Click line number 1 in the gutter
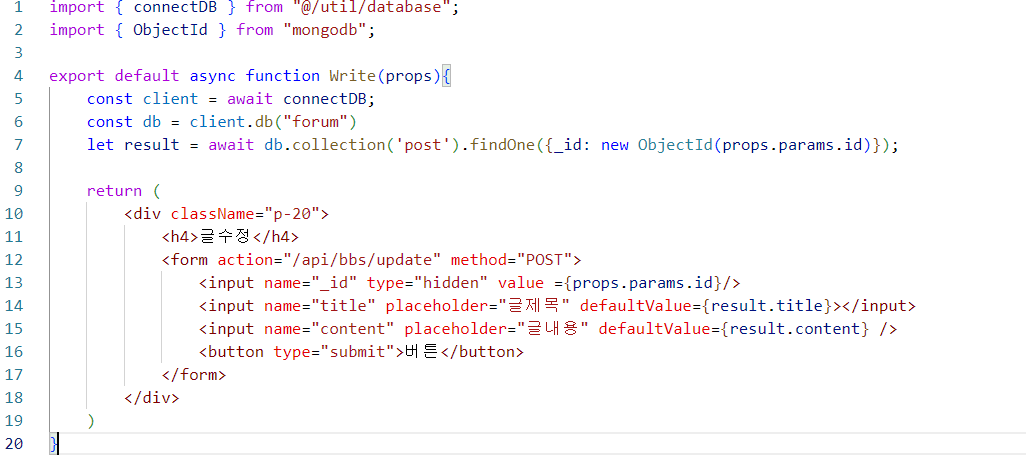Image resolution: width=1026 pixels, height=476 pixels. click(18, 7)
